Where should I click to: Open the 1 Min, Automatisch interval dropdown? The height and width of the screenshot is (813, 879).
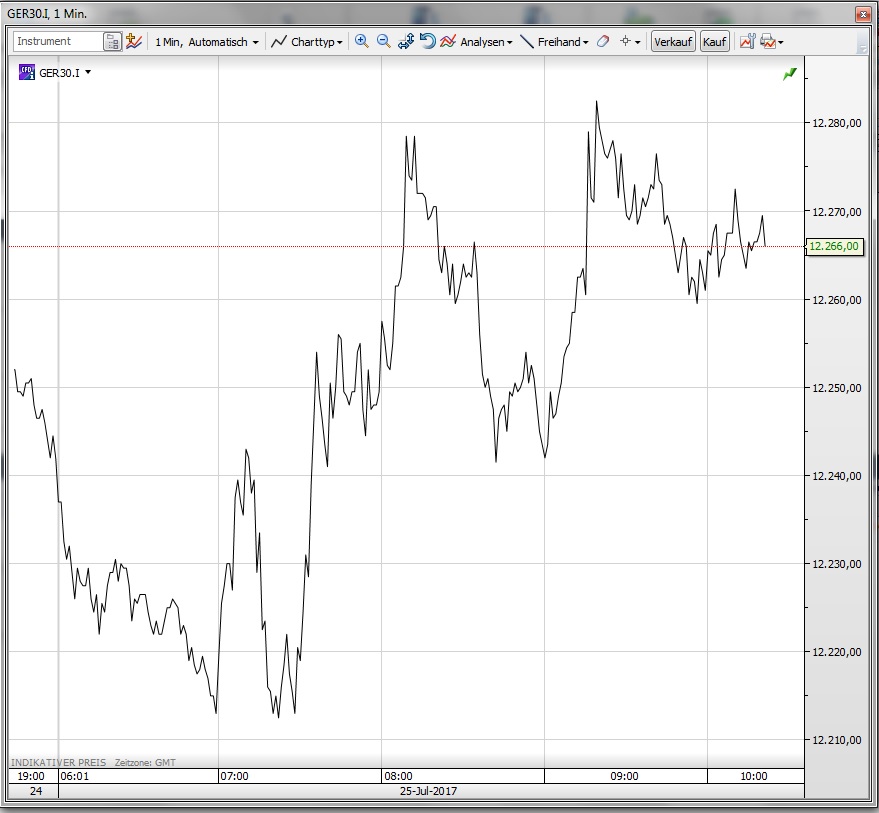(207, 41)
